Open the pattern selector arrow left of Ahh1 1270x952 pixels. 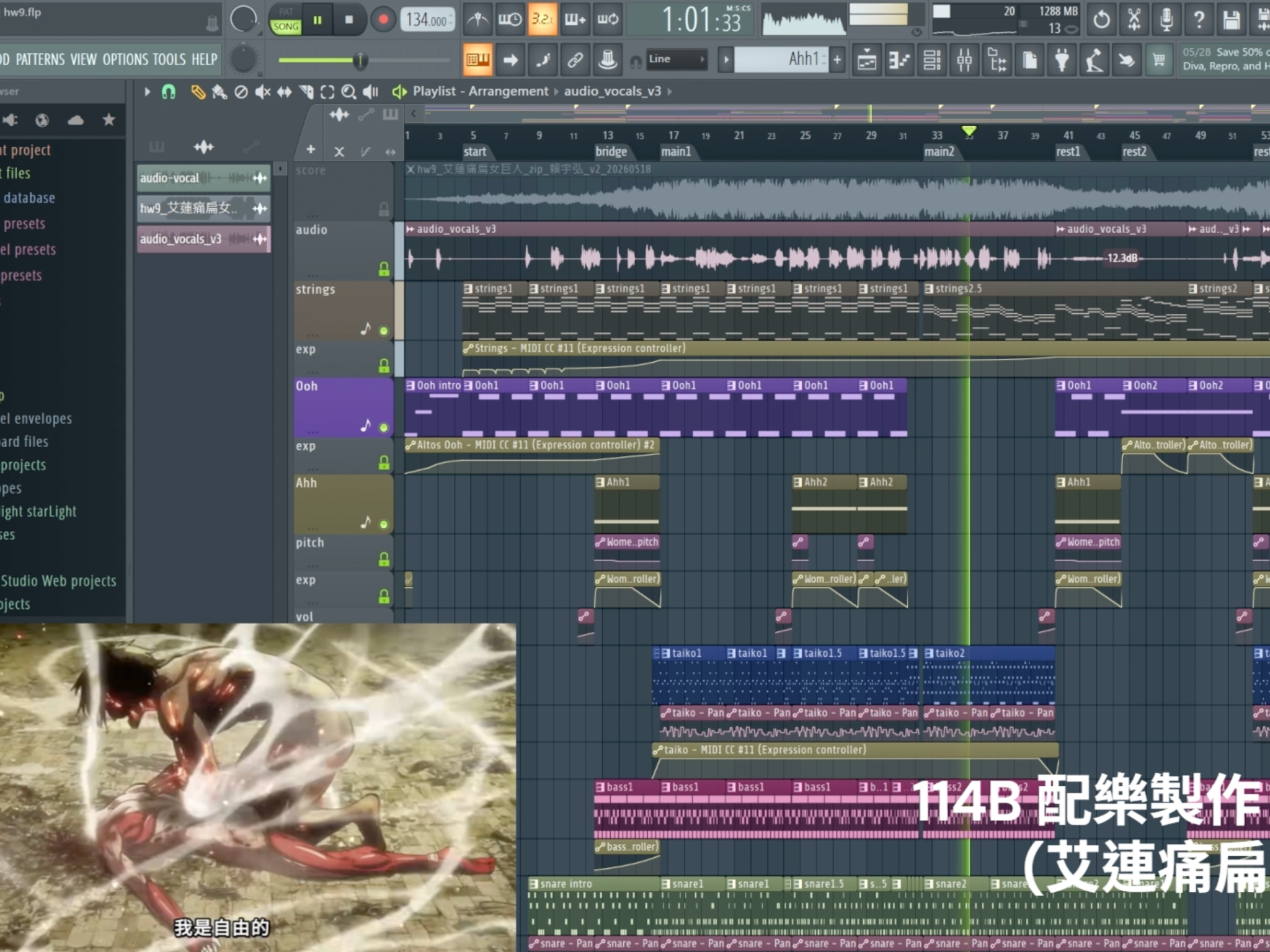coord(726,60)
